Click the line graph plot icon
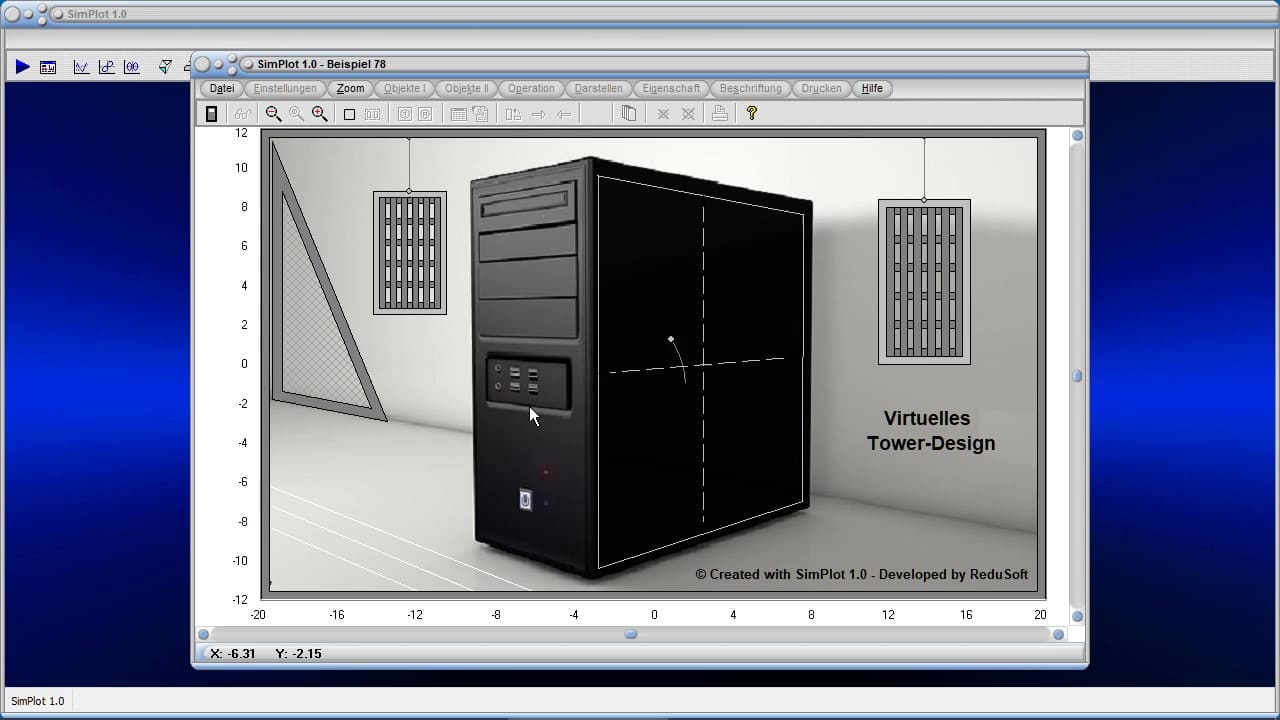This screenshot has height=720, width=1280. point(81,67)
